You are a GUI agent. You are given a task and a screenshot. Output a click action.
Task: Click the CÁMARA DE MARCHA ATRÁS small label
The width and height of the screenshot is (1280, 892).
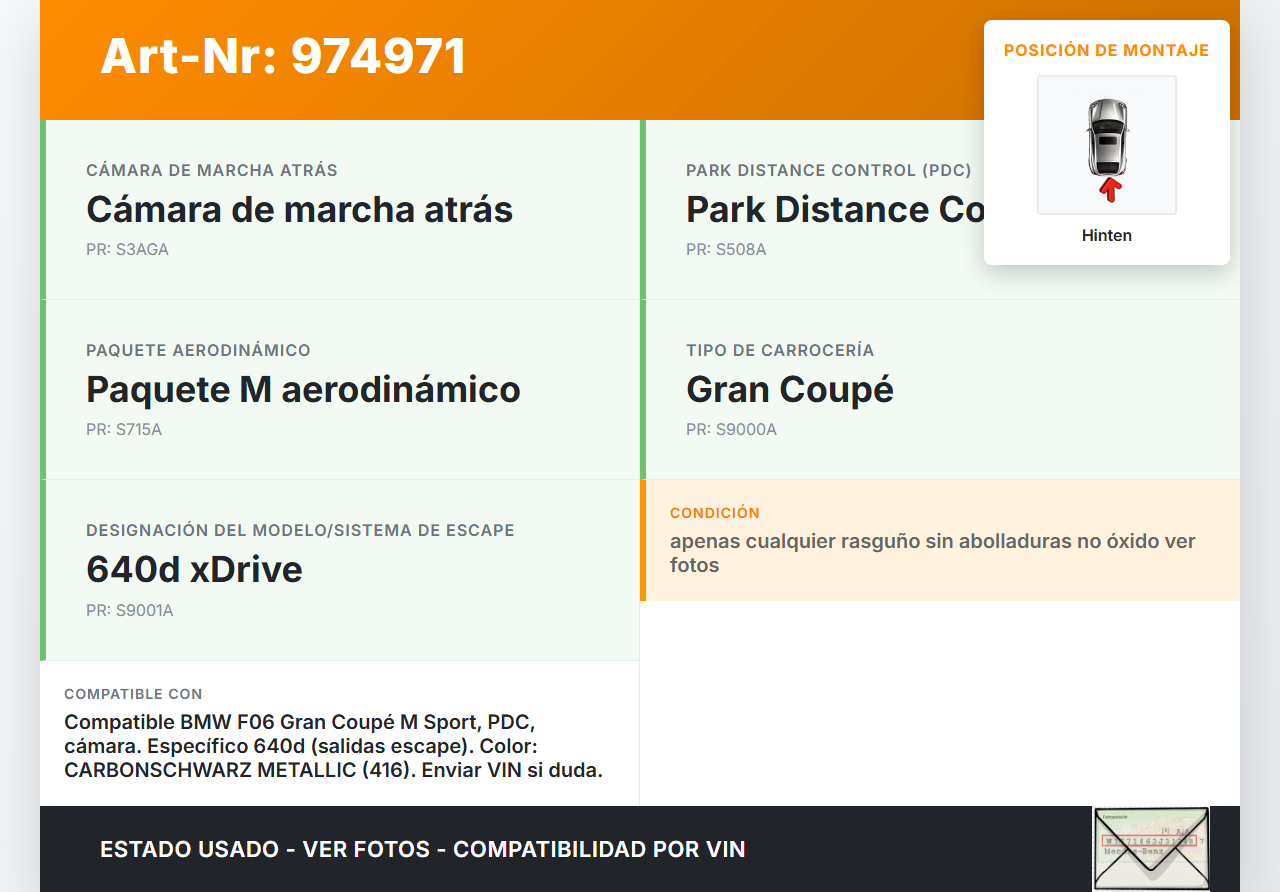click(x=212, y=170)
